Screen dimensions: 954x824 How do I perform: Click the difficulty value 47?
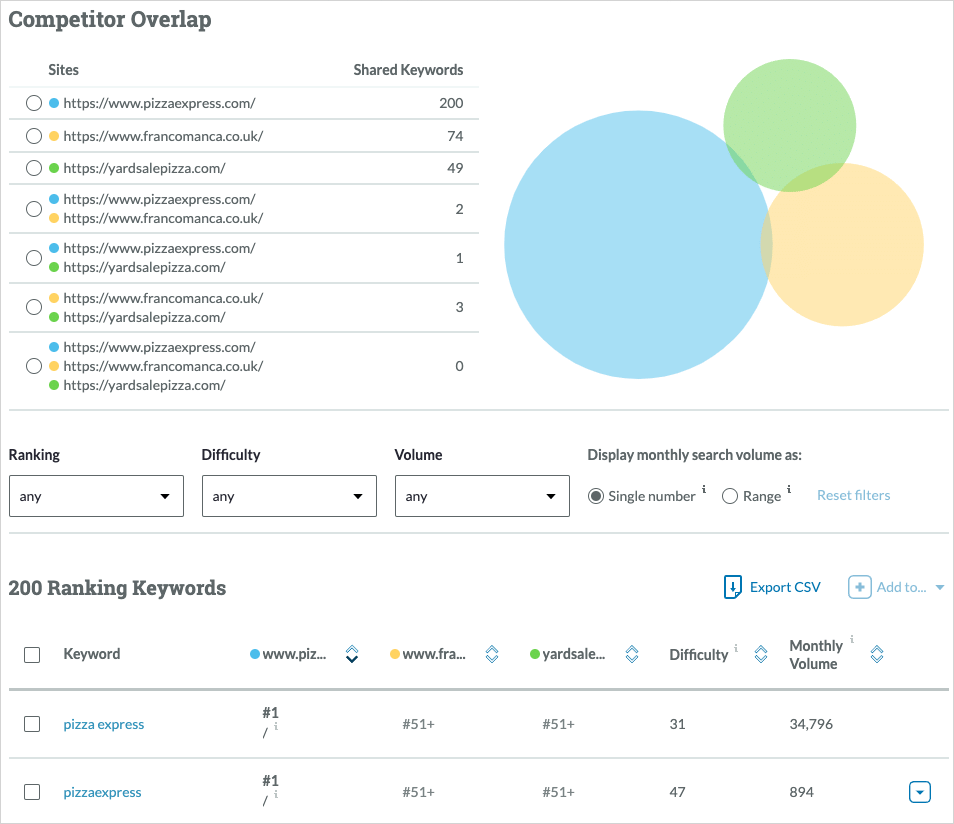point(677,792)
